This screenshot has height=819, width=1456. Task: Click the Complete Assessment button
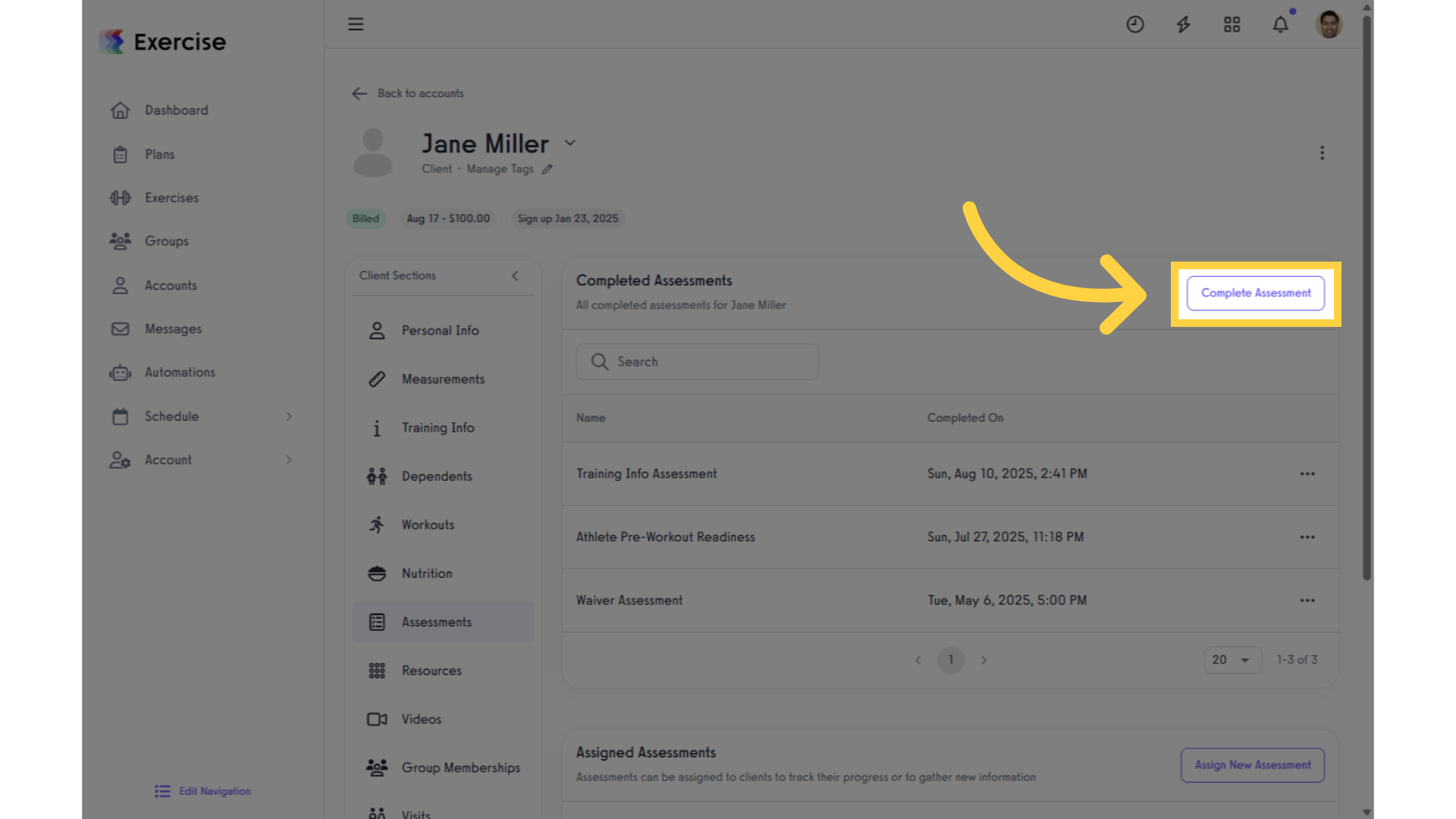click(1255, 293)
